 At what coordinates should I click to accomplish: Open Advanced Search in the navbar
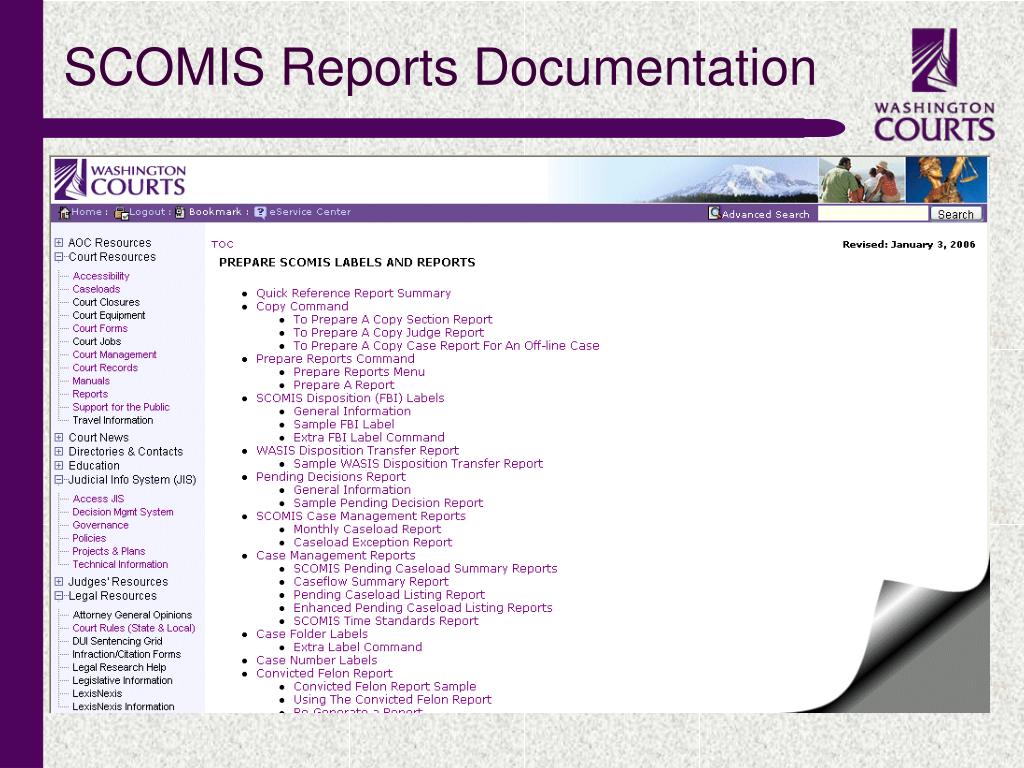pos(765,214)
